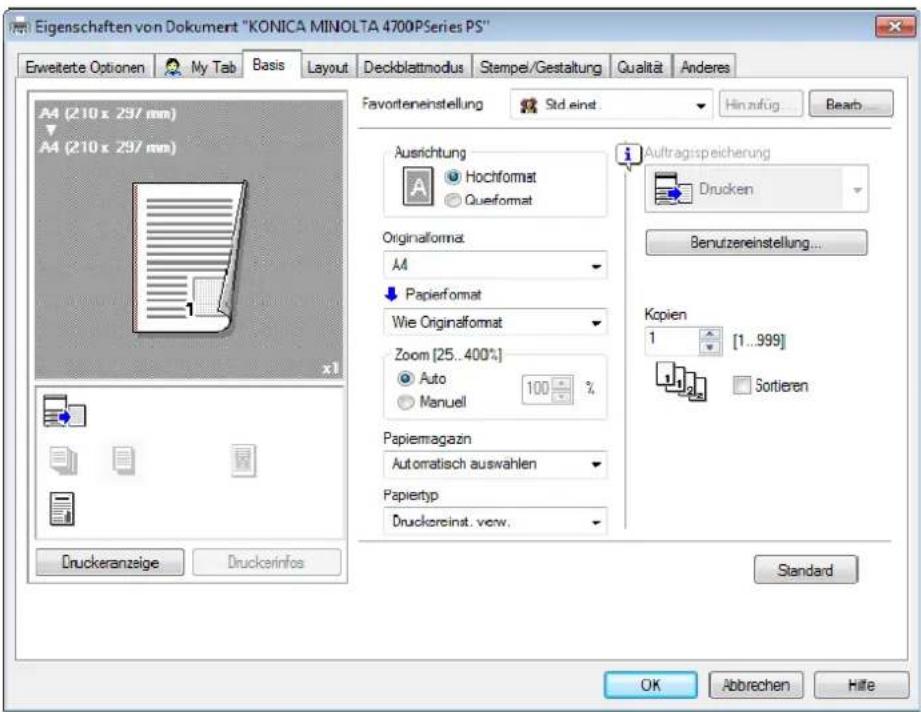Open the Auftragspeicherung Drucken dropdown
The height and width of the screenshot is (712, 921).
click(757, 189)
